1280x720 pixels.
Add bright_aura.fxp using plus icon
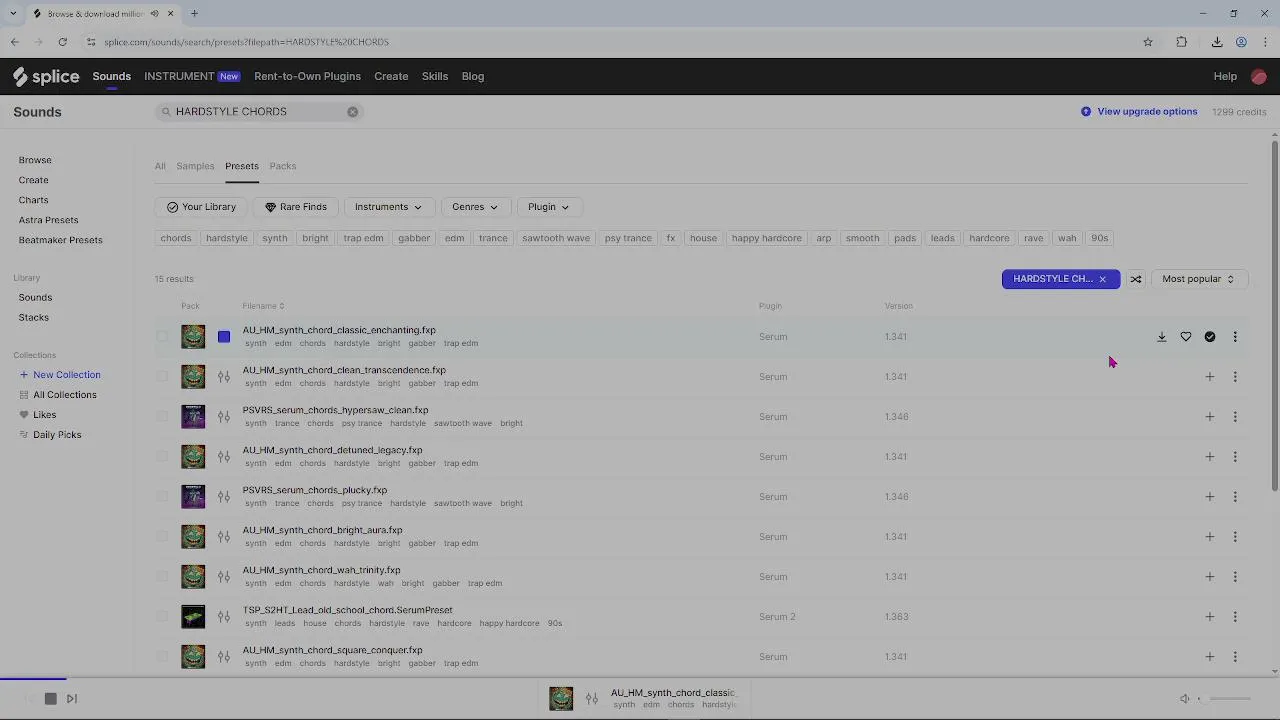pyautogui.click(x=1209, y=537)
